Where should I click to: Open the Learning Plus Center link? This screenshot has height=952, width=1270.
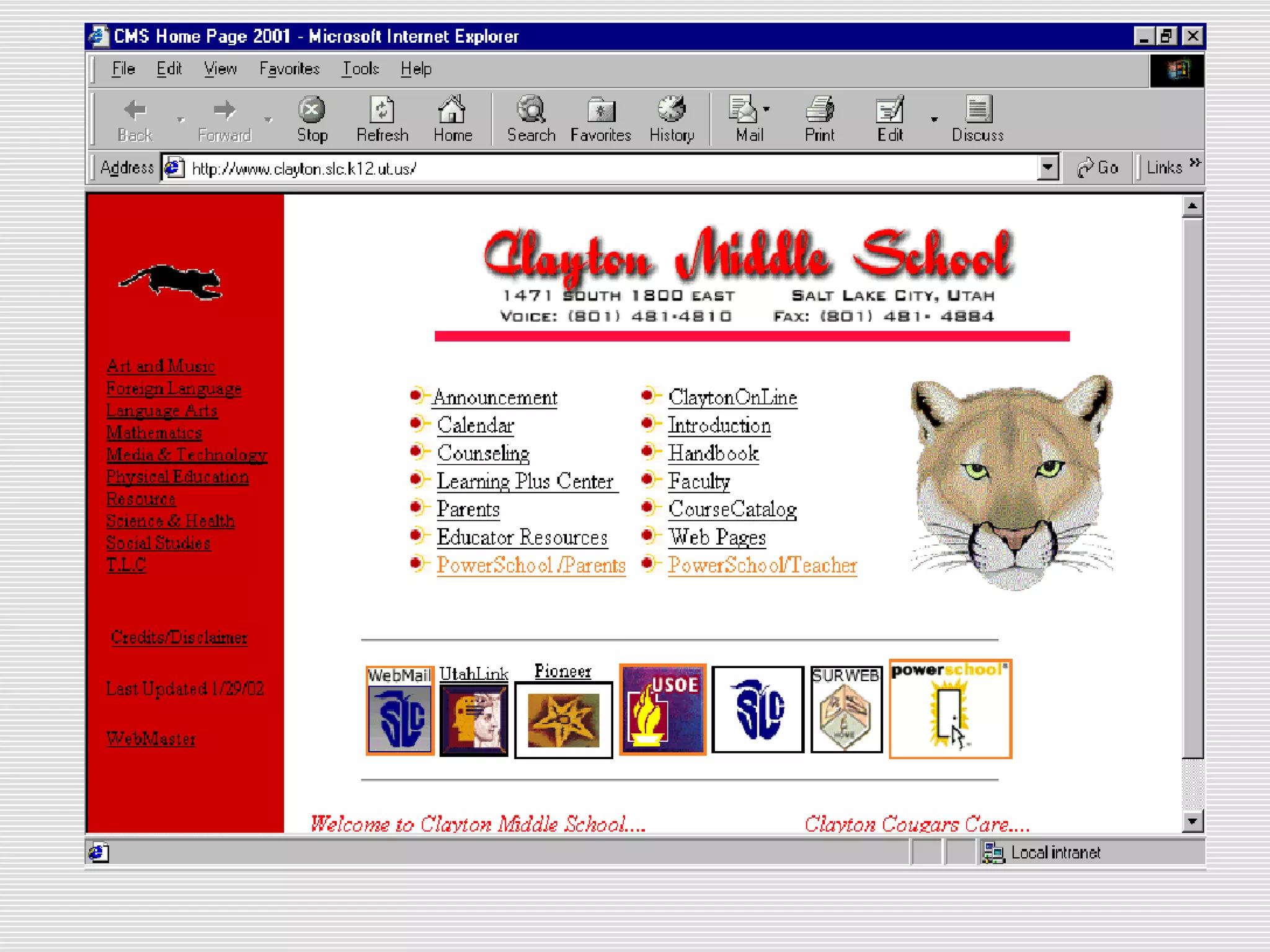[x=525, y=482]
